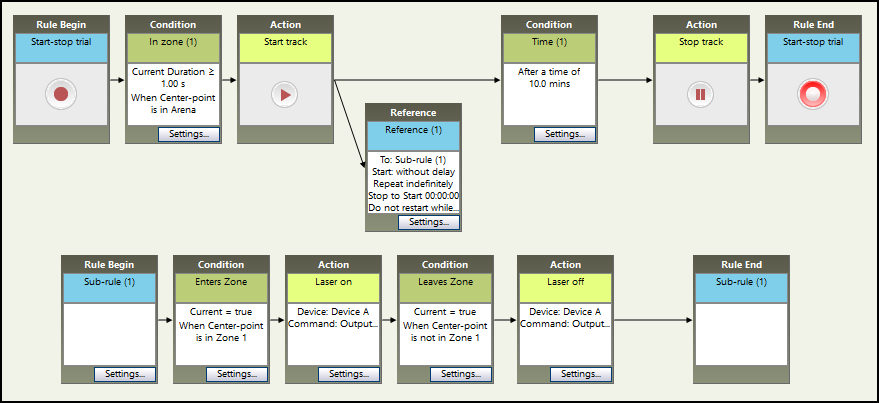879x403 pixels.
Task: Select Sub-rule (1) label in Rule End box
Action: 741,282
